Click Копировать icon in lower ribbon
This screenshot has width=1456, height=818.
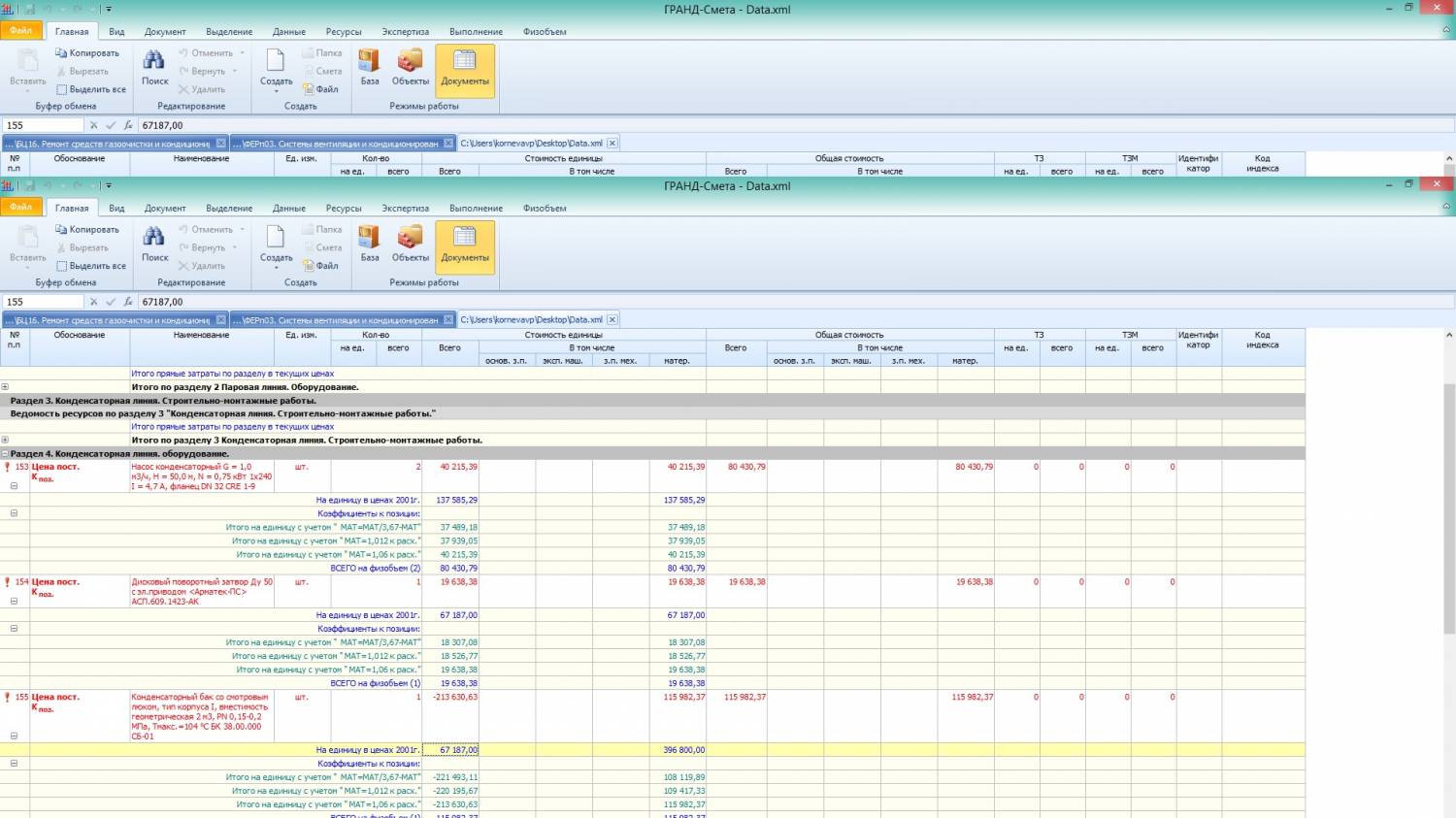click(61, 230)
